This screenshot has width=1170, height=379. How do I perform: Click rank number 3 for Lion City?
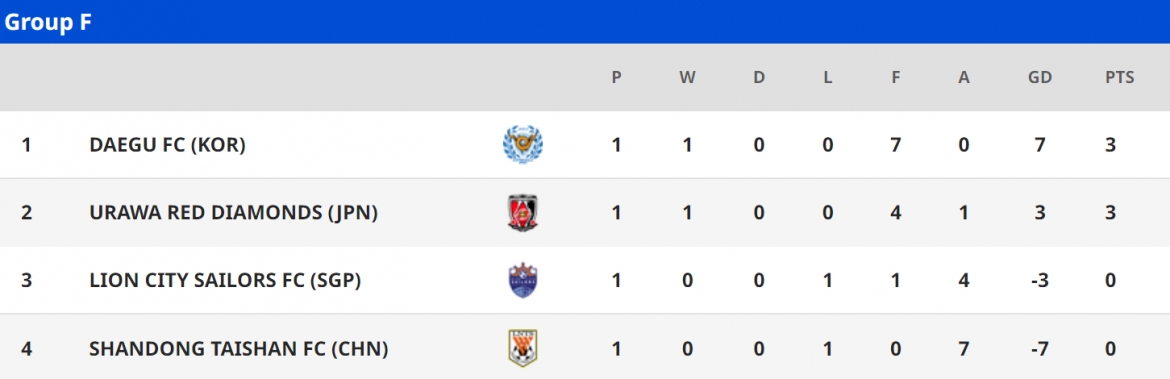click(x=27, y=281)
